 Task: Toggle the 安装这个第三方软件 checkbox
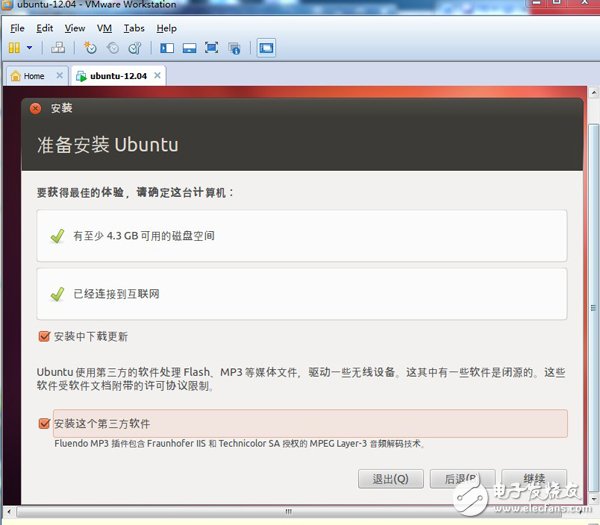pos(44,423)
